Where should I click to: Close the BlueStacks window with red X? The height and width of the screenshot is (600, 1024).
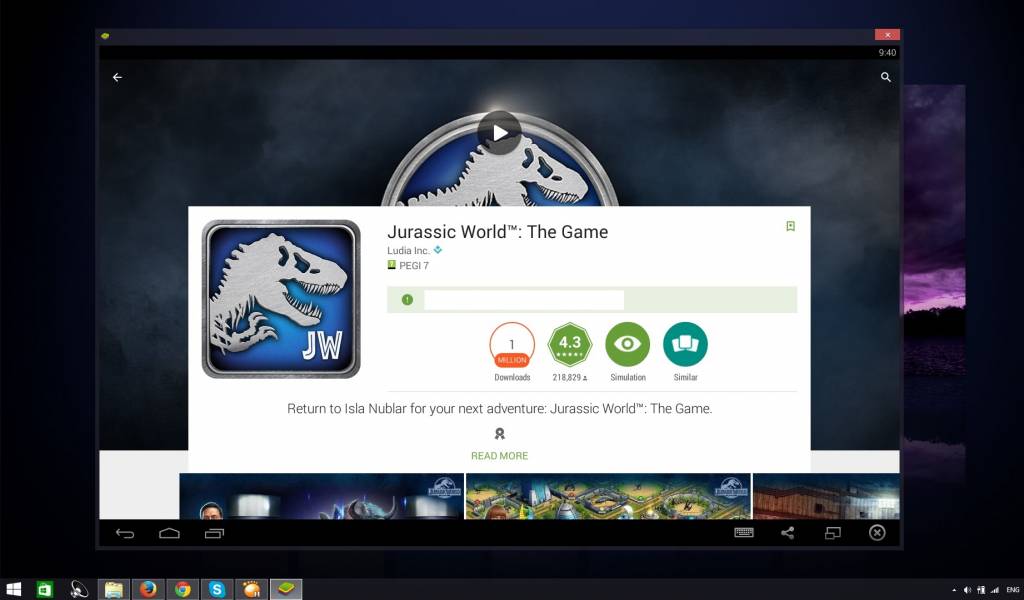point(888,35)
